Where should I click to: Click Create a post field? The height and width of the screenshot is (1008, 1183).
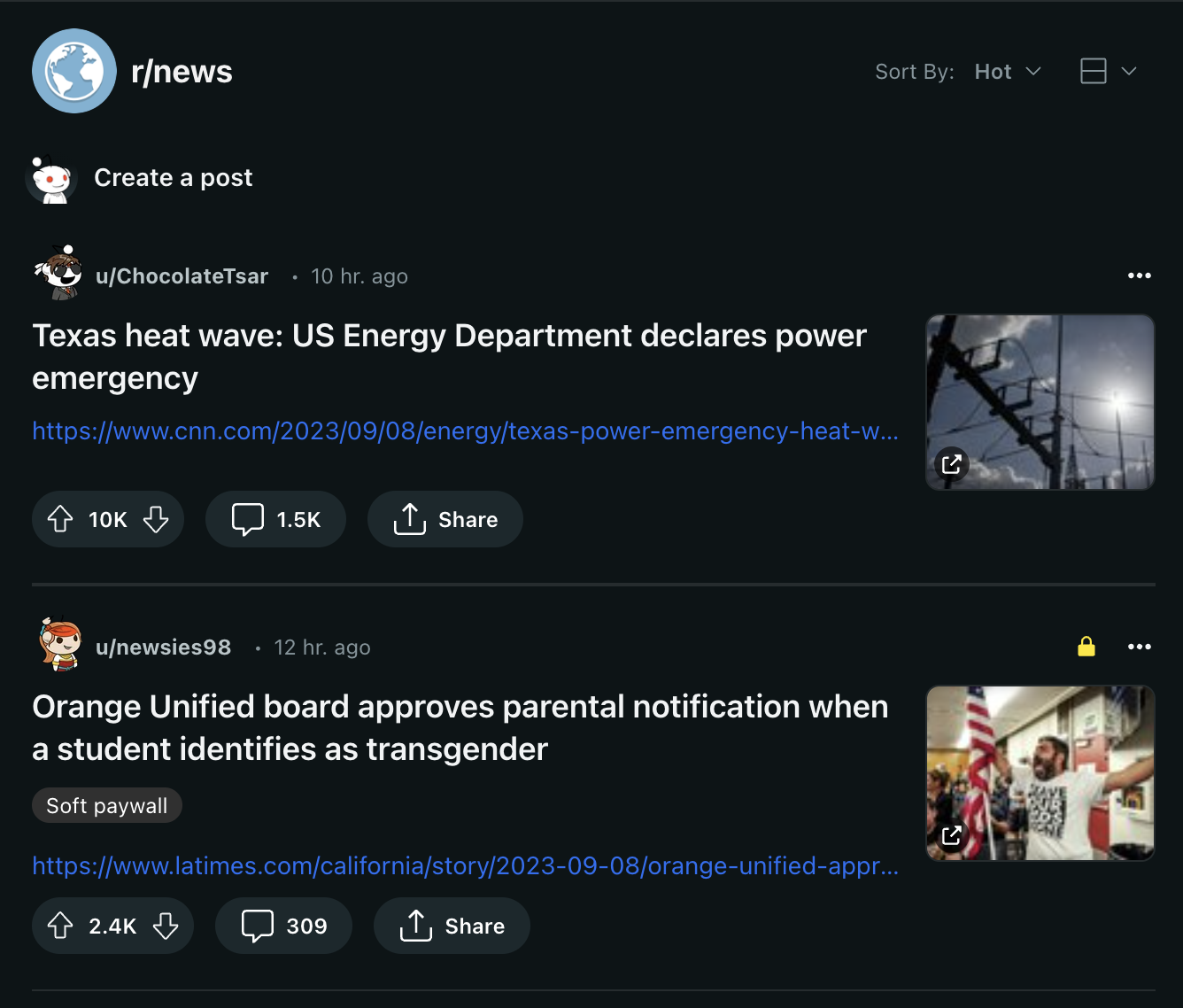pos(174,178)
